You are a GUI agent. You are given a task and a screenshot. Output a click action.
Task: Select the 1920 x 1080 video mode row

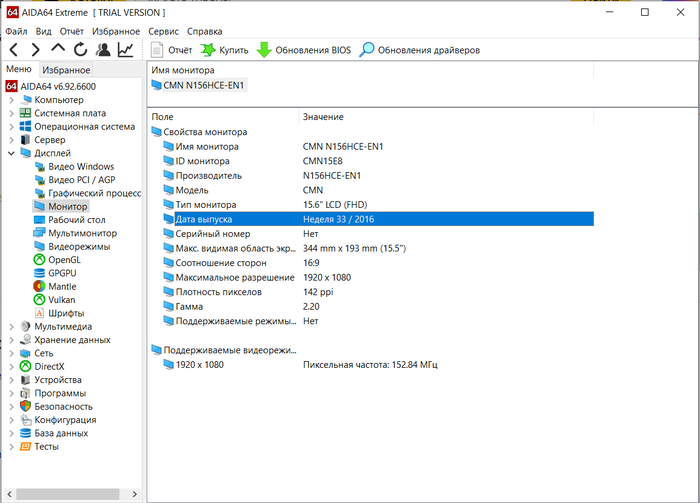point(379,365)
